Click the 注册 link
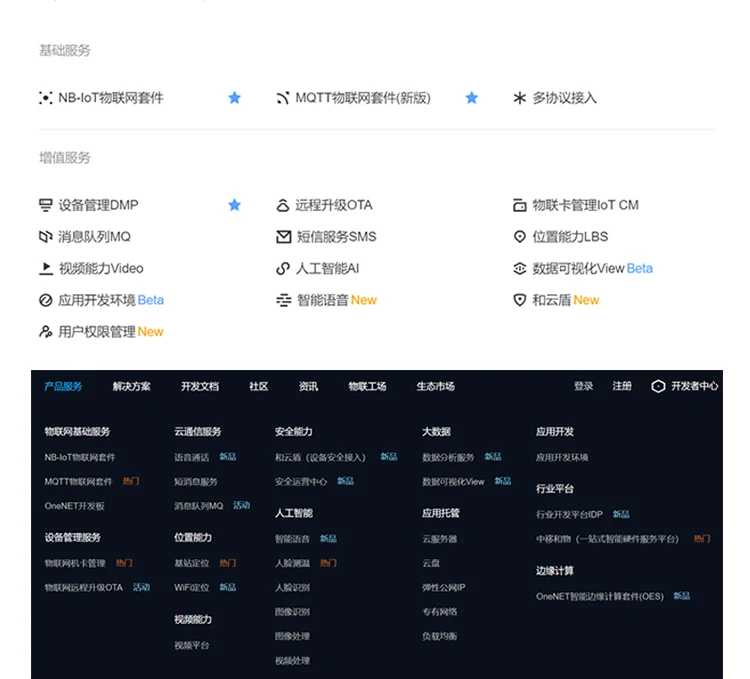 click(622, 386)
